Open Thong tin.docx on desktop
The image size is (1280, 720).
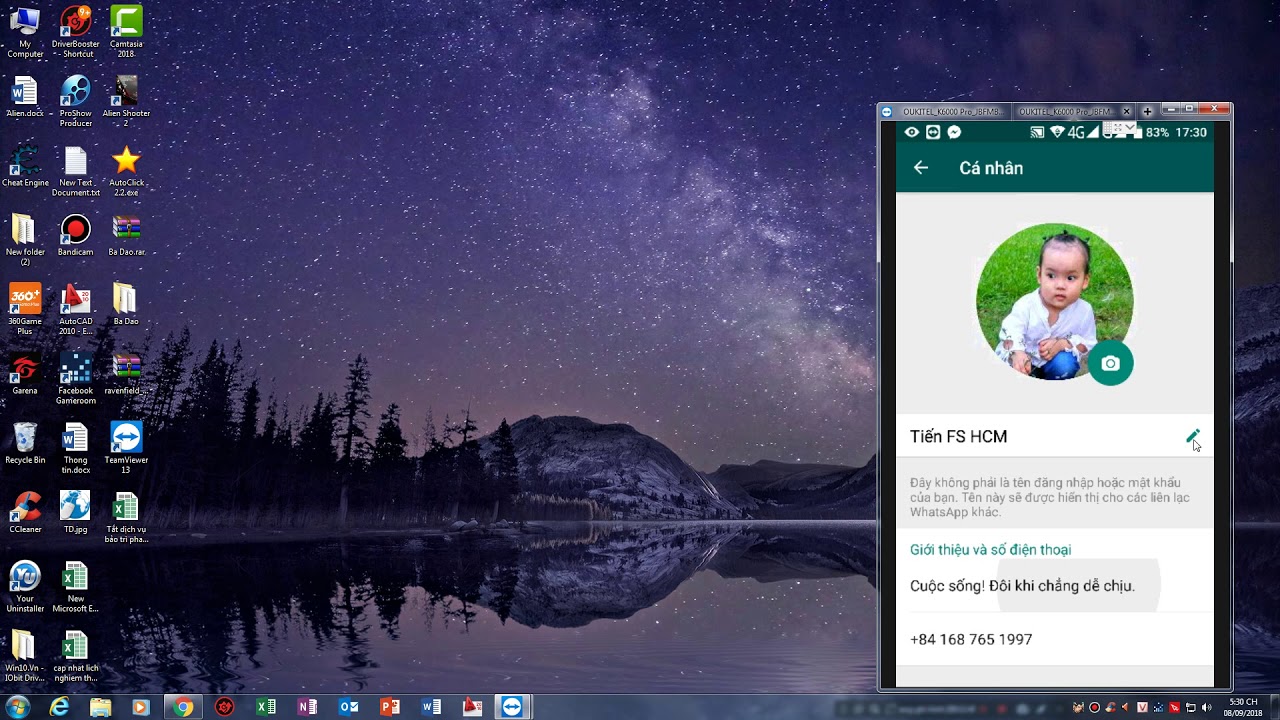(x=76, y=448)
